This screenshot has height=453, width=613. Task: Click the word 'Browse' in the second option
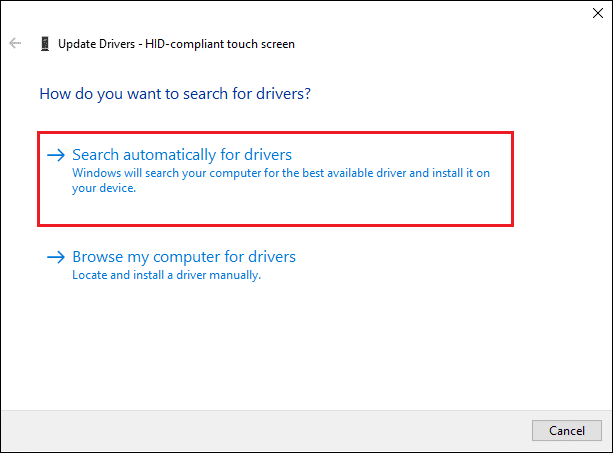(x=96, y=257)
